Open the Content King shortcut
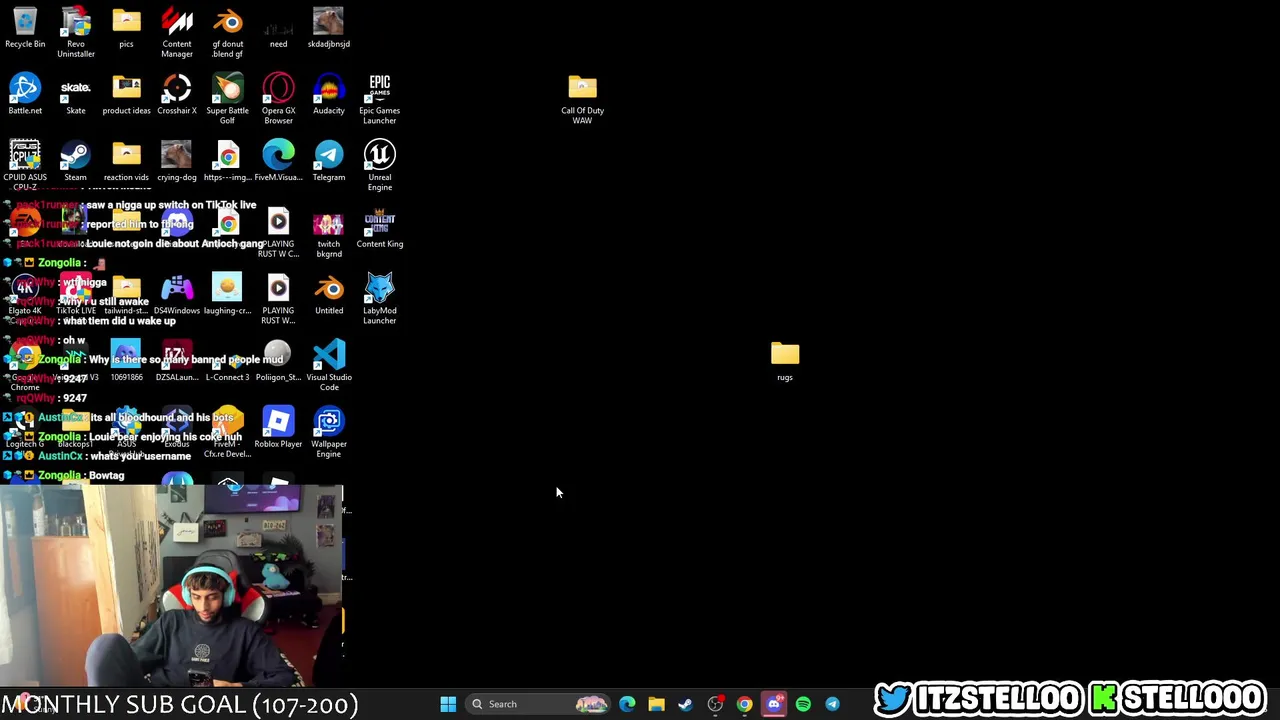 click(x=380, y=228)
